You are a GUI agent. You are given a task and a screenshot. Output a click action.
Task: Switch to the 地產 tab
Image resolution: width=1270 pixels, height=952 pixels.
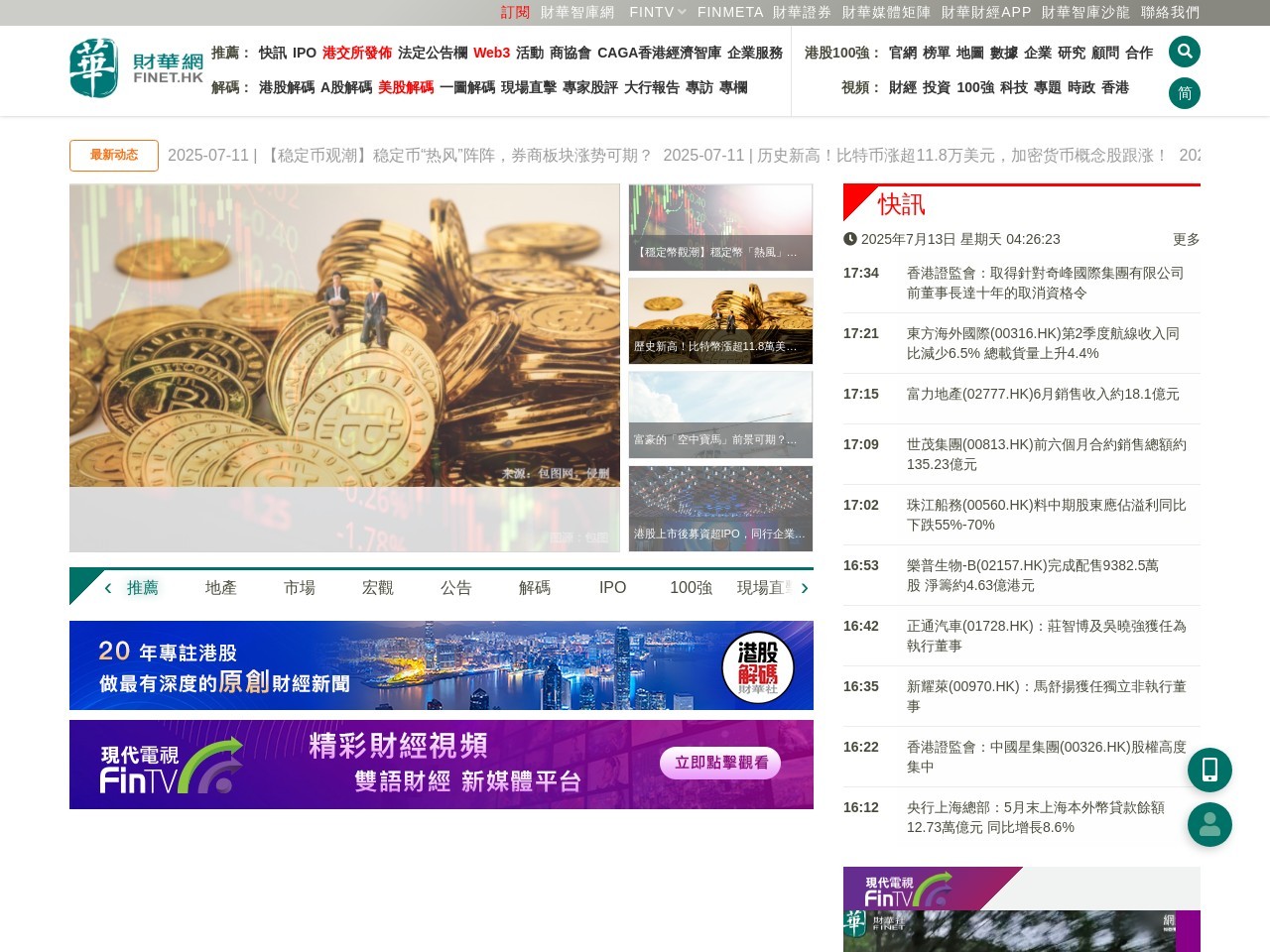[x=219, y=587]
